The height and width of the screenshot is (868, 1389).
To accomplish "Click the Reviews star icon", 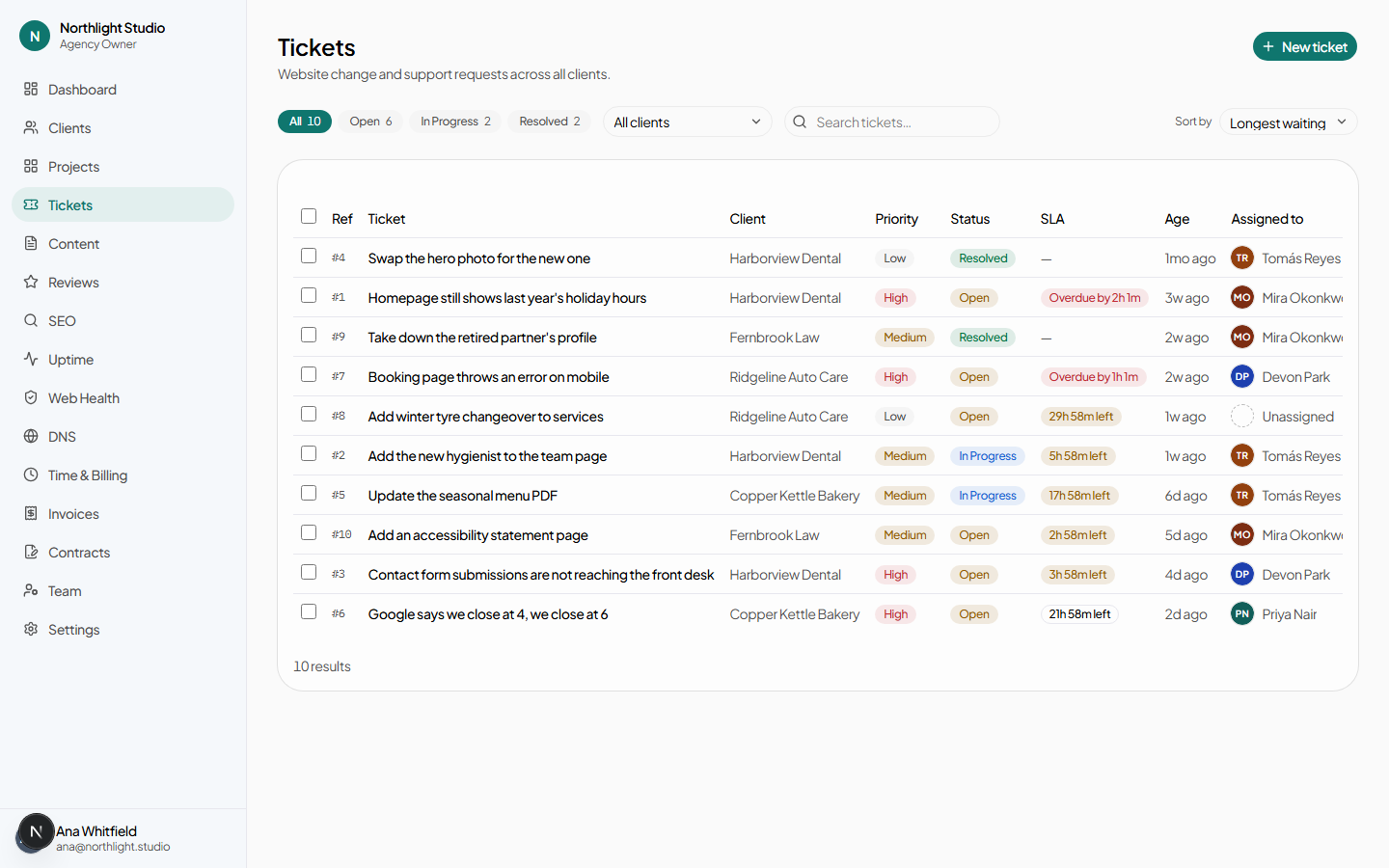I will click(31, 282).
